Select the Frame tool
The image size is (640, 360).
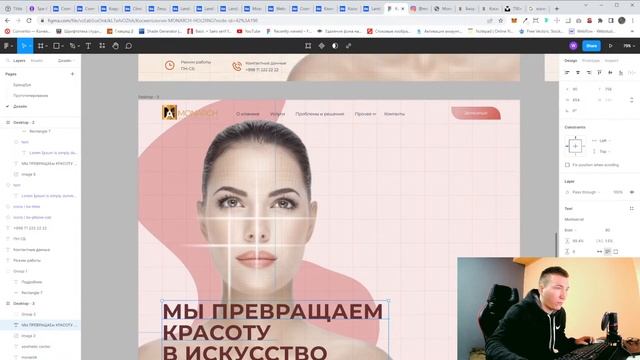coord(42,46)
